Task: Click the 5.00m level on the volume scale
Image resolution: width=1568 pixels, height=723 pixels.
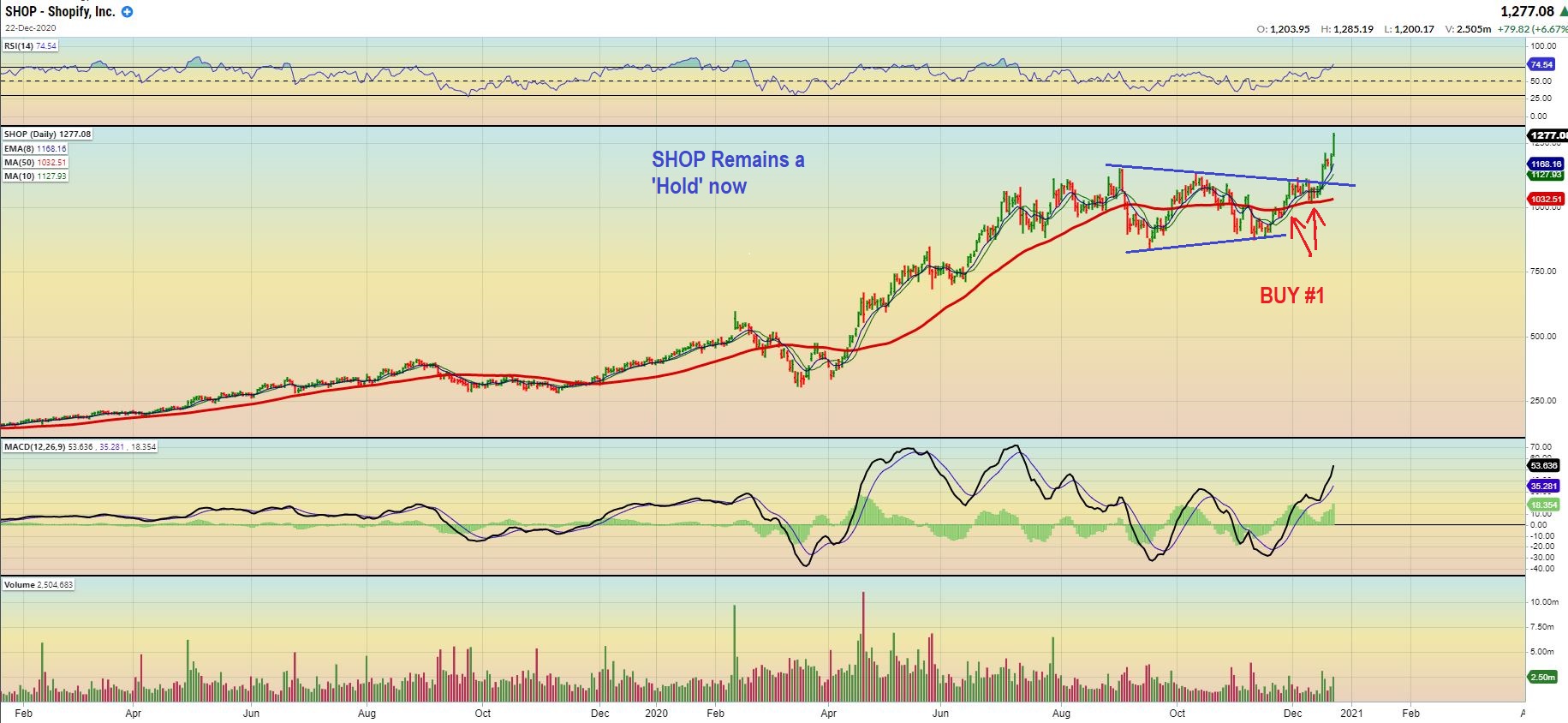Action: point(1543,652)
